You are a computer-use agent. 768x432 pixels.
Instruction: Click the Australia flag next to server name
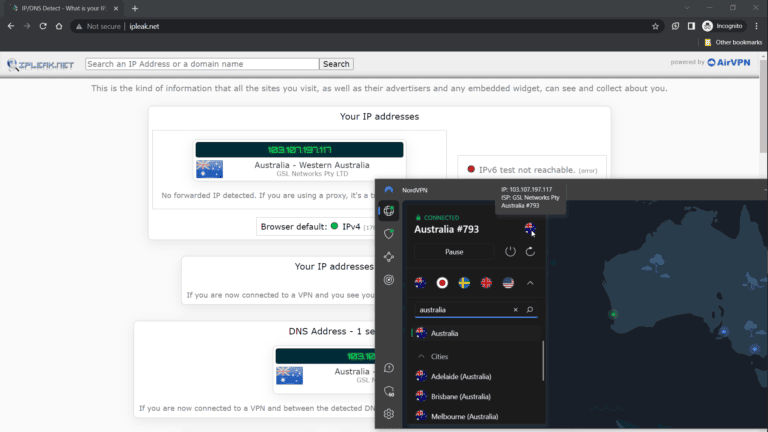click(x=530, y=228)
